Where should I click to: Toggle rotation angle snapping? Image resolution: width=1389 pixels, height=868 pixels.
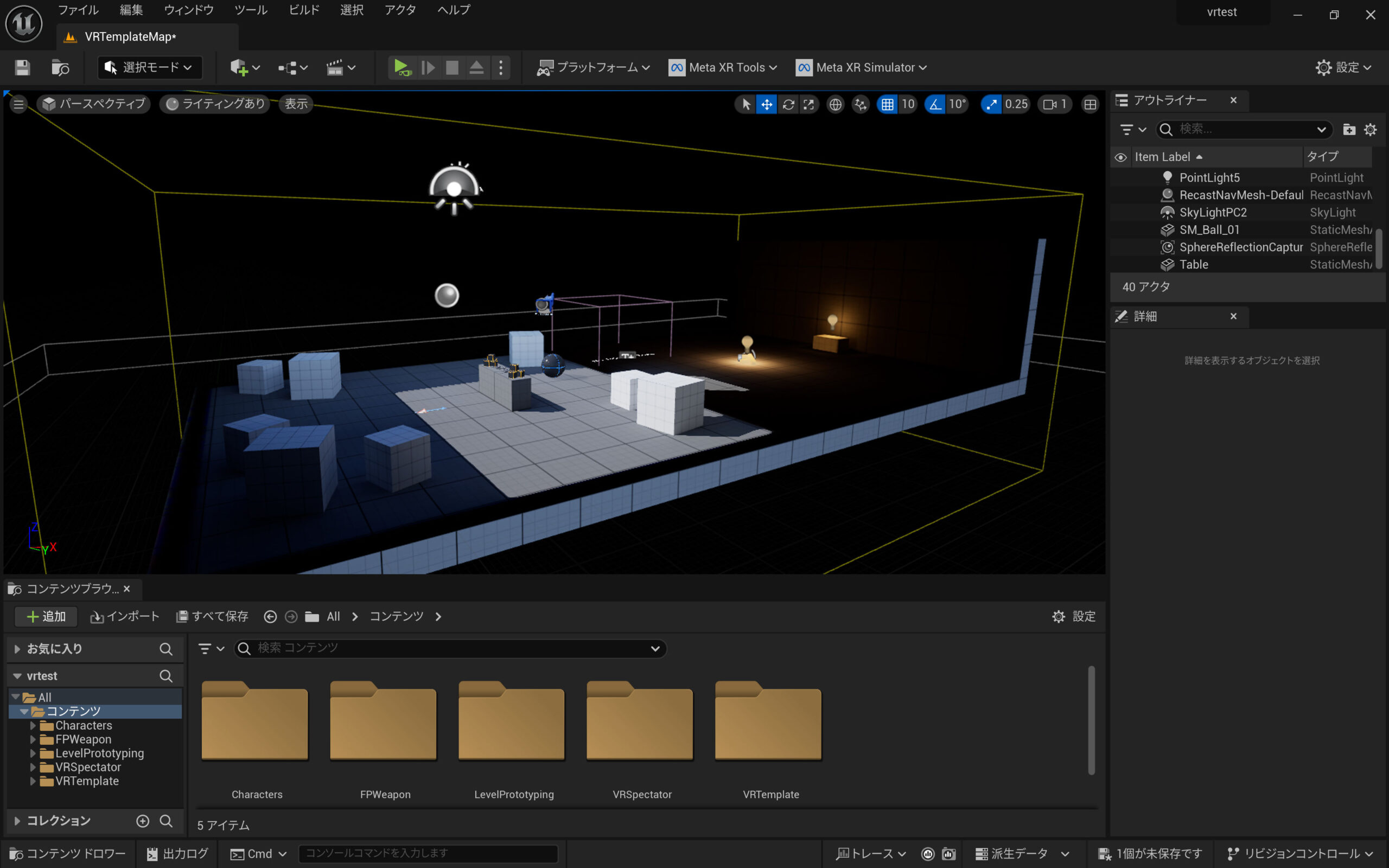click(x=935, y=104)
